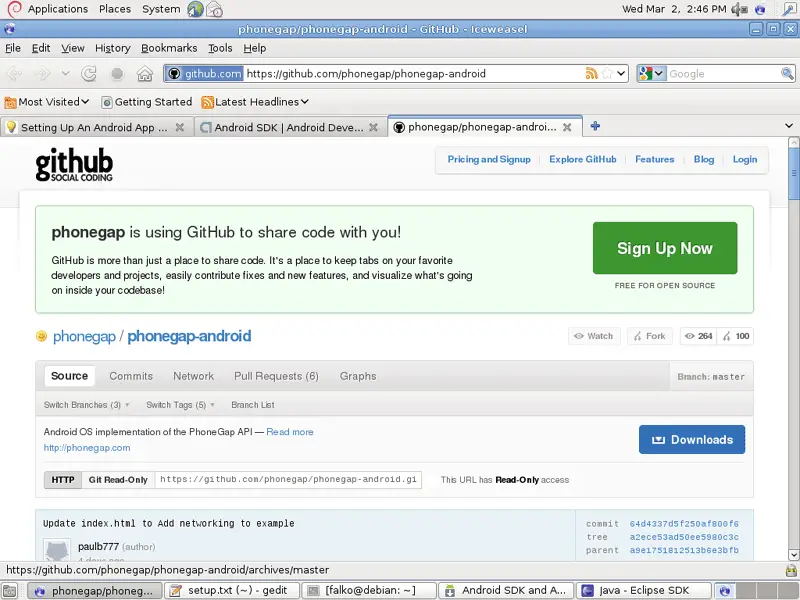The height and width of the screenshot is (600, 800).
Task: Select the Git Read-Only clone URL option
Action: point(118,480)
